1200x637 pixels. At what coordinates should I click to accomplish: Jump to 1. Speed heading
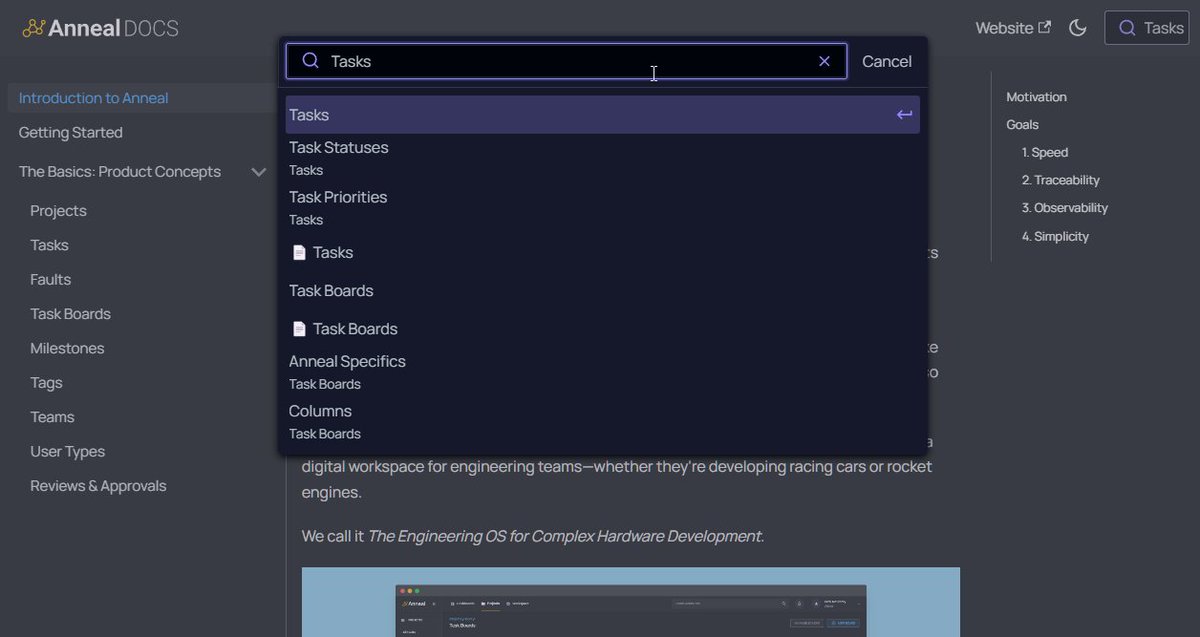click(x=1045, y=153)
